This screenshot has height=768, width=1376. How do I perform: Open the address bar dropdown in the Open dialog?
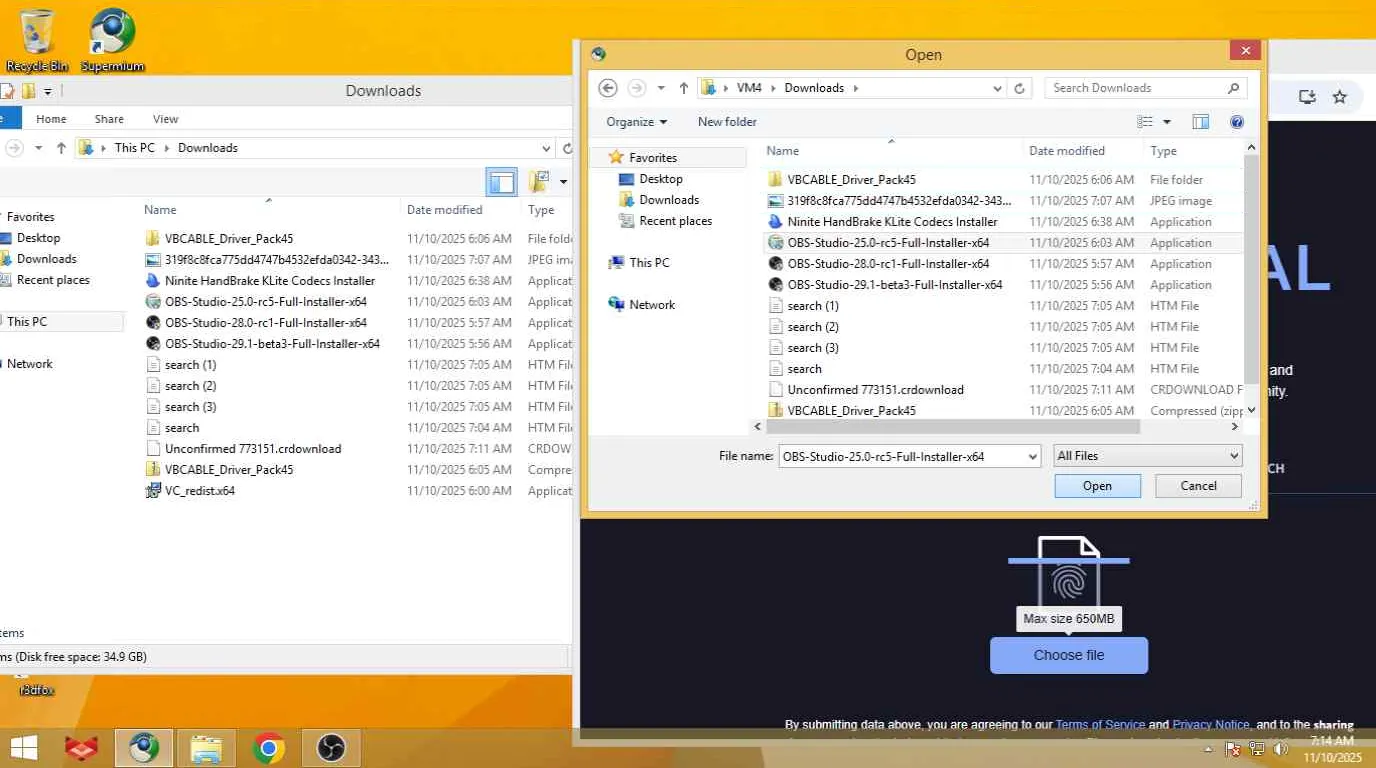pos(997,88)
